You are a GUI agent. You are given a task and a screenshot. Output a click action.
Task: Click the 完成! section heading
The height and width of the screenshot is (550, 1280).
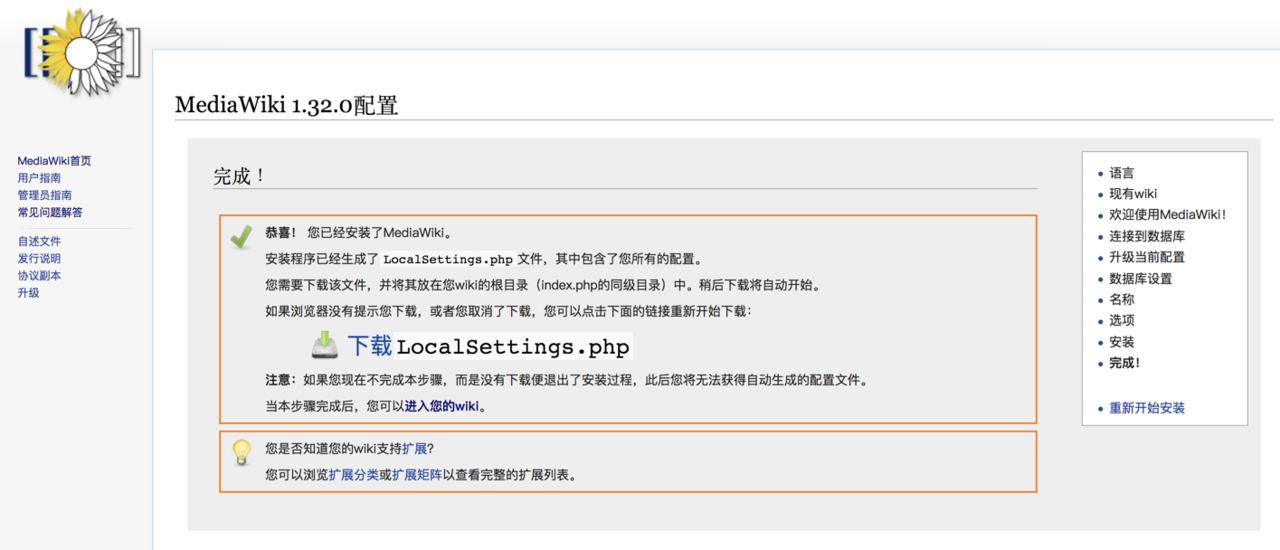click(239, 176)
